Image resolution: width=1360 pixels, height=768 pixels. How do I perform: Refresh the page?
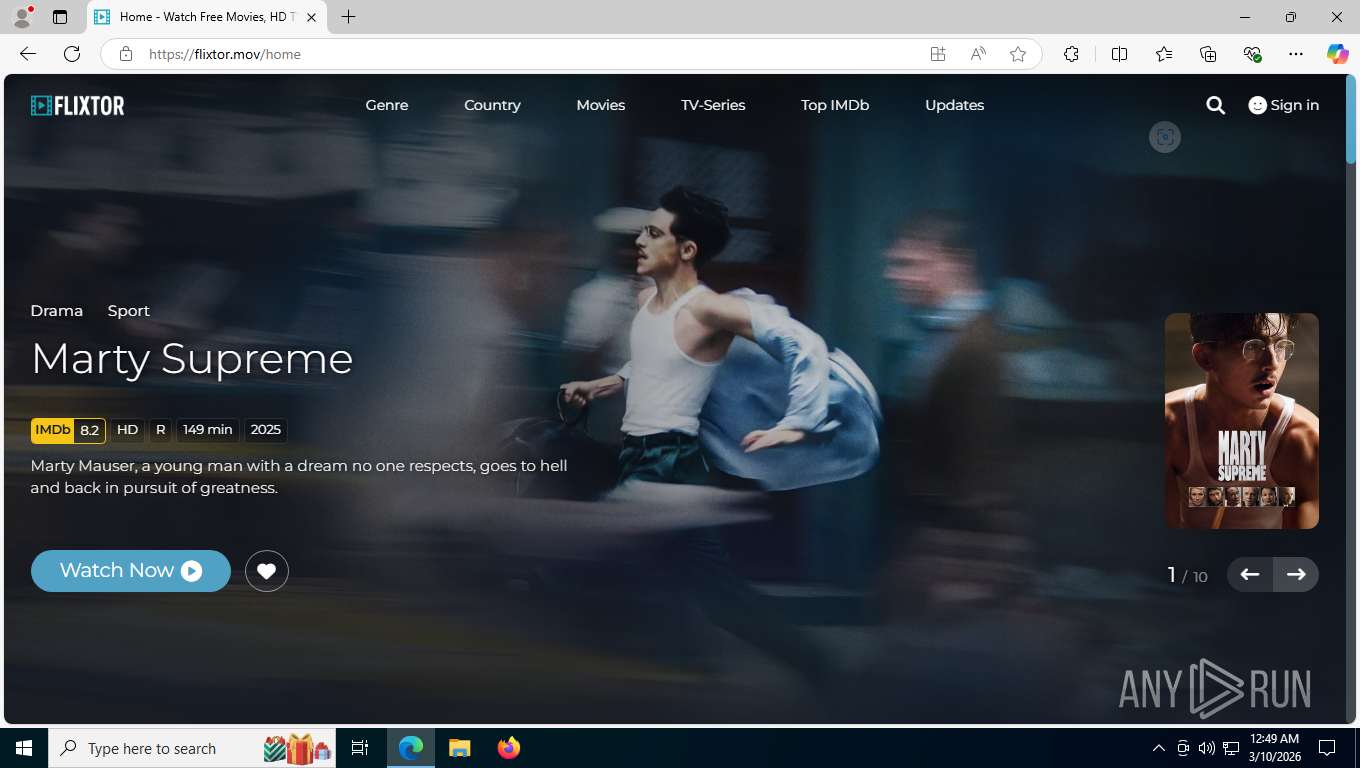pos(72,54)
